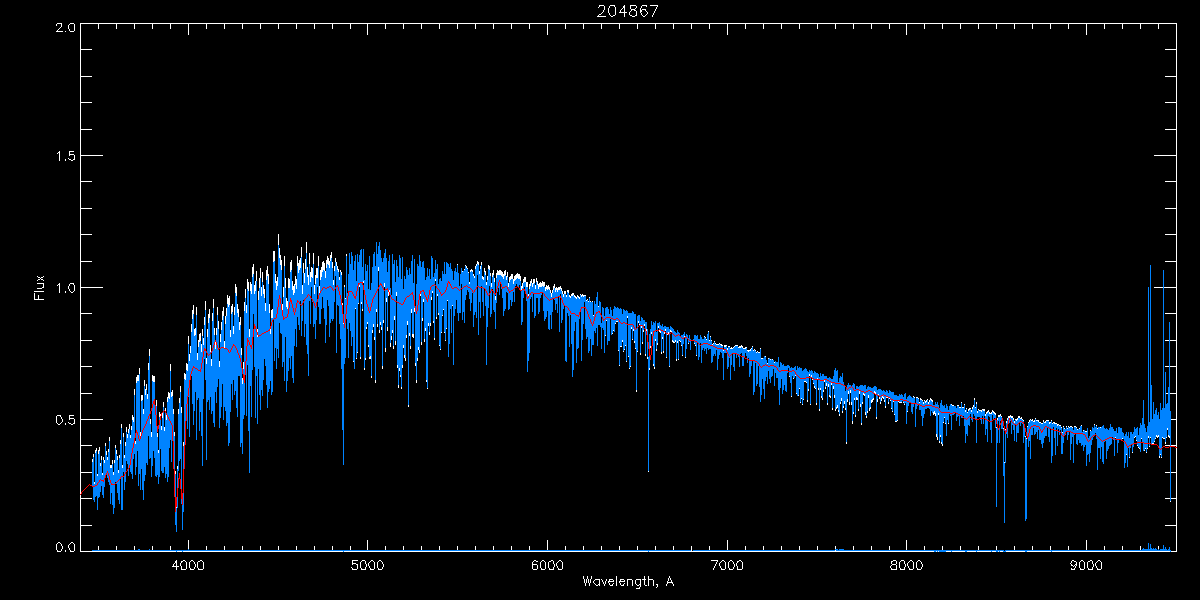
Task: Select the 4000 x-axis tick label
Action: point(188,563)
